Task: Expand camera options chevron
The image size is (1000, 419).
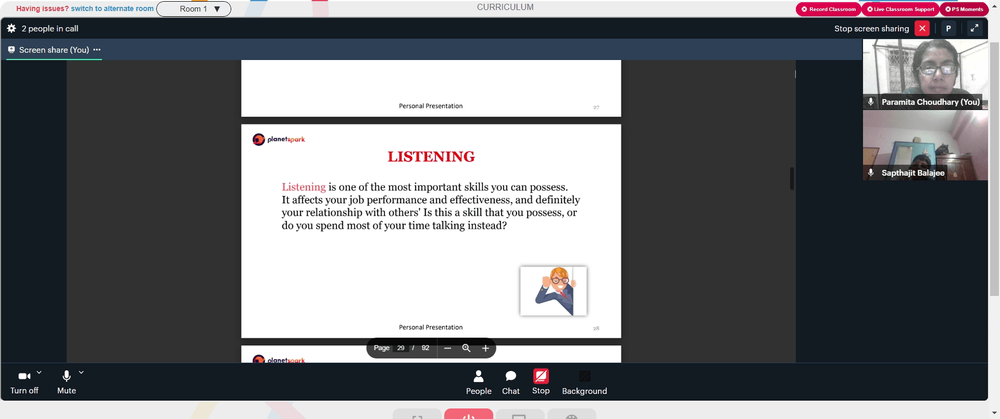Action: [39, 372]
